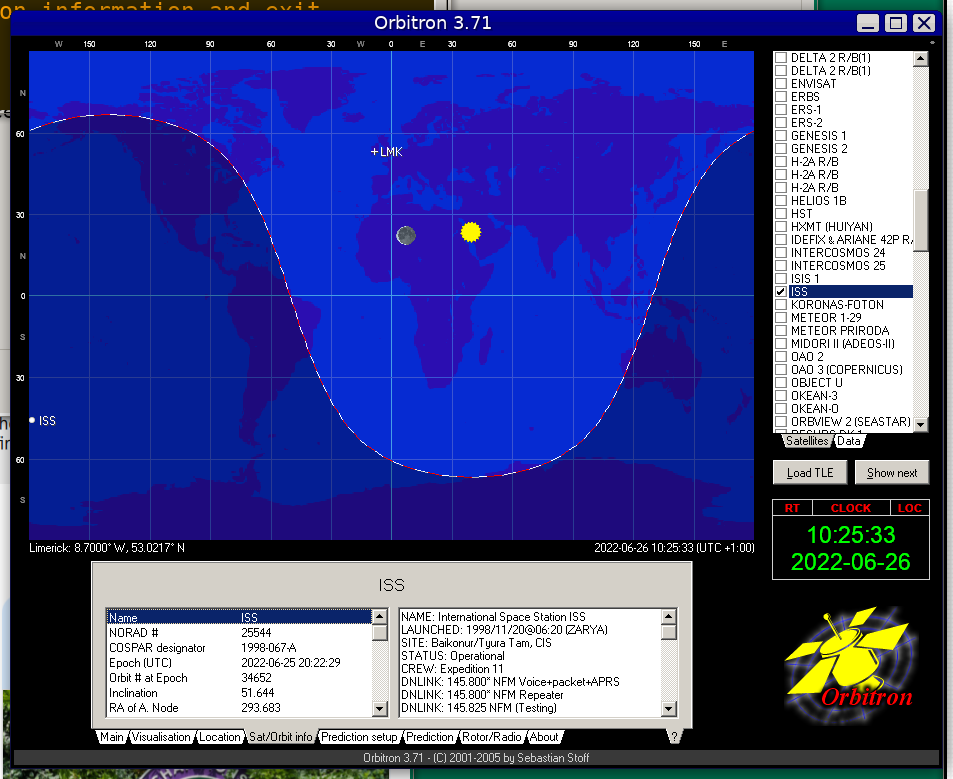Image resolution: width=953 pixels, height=779 pixels.
Task: Select OAO 3 (COPERNICUS) in satellite list
Action: coord(847,369)
